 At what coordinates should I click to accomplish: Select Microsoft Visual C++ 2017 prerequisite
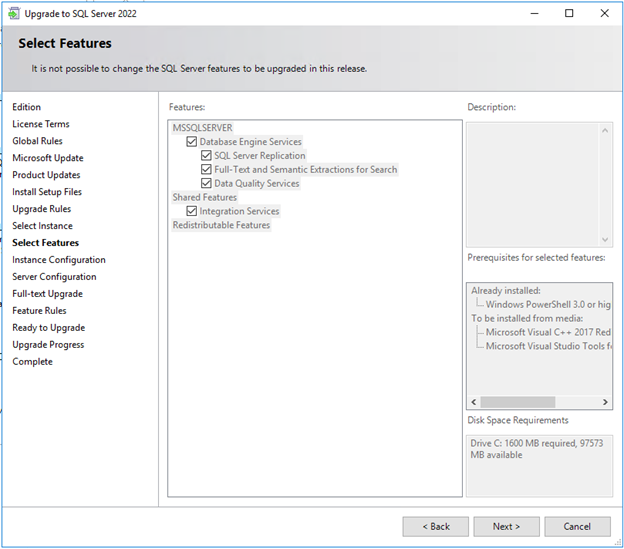pyautogui.click(x=548, y=332)
